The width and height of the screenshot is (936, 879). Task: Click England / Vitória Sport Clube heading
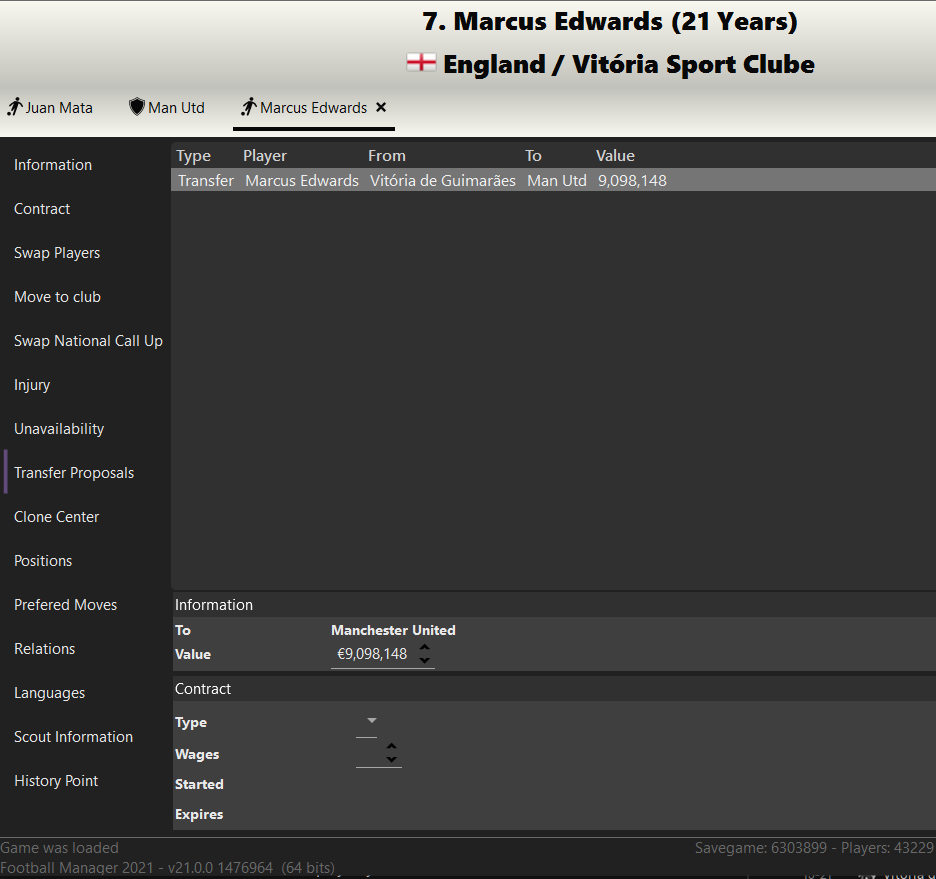tap(629, 64)
